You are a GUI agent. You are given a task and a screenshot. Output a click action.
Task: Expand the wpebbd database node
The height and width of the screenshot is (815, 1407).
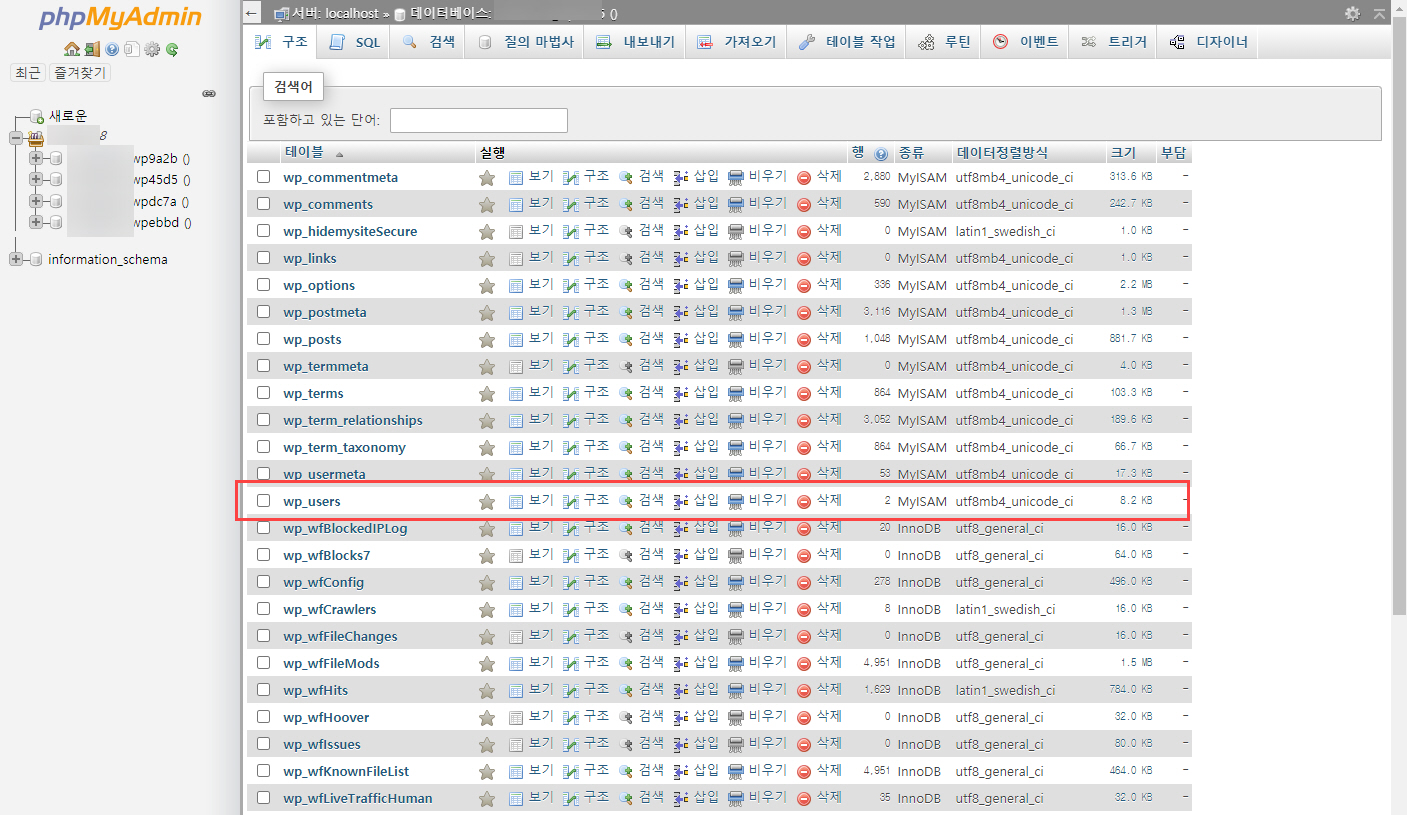click(x=36, y=221)
